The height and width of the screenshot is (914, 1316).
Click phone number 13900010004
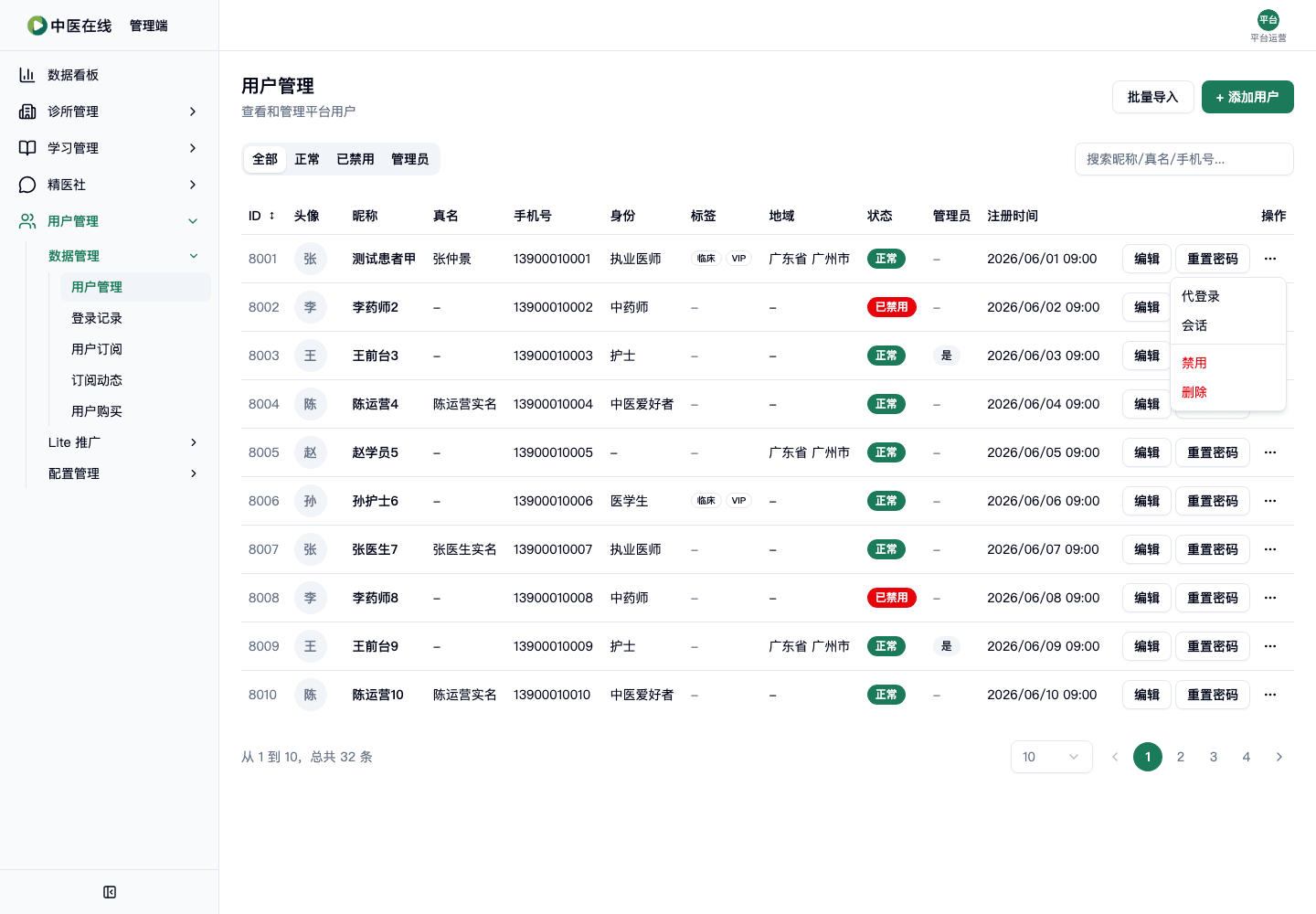pyautogui.click(x=553, y=404)
